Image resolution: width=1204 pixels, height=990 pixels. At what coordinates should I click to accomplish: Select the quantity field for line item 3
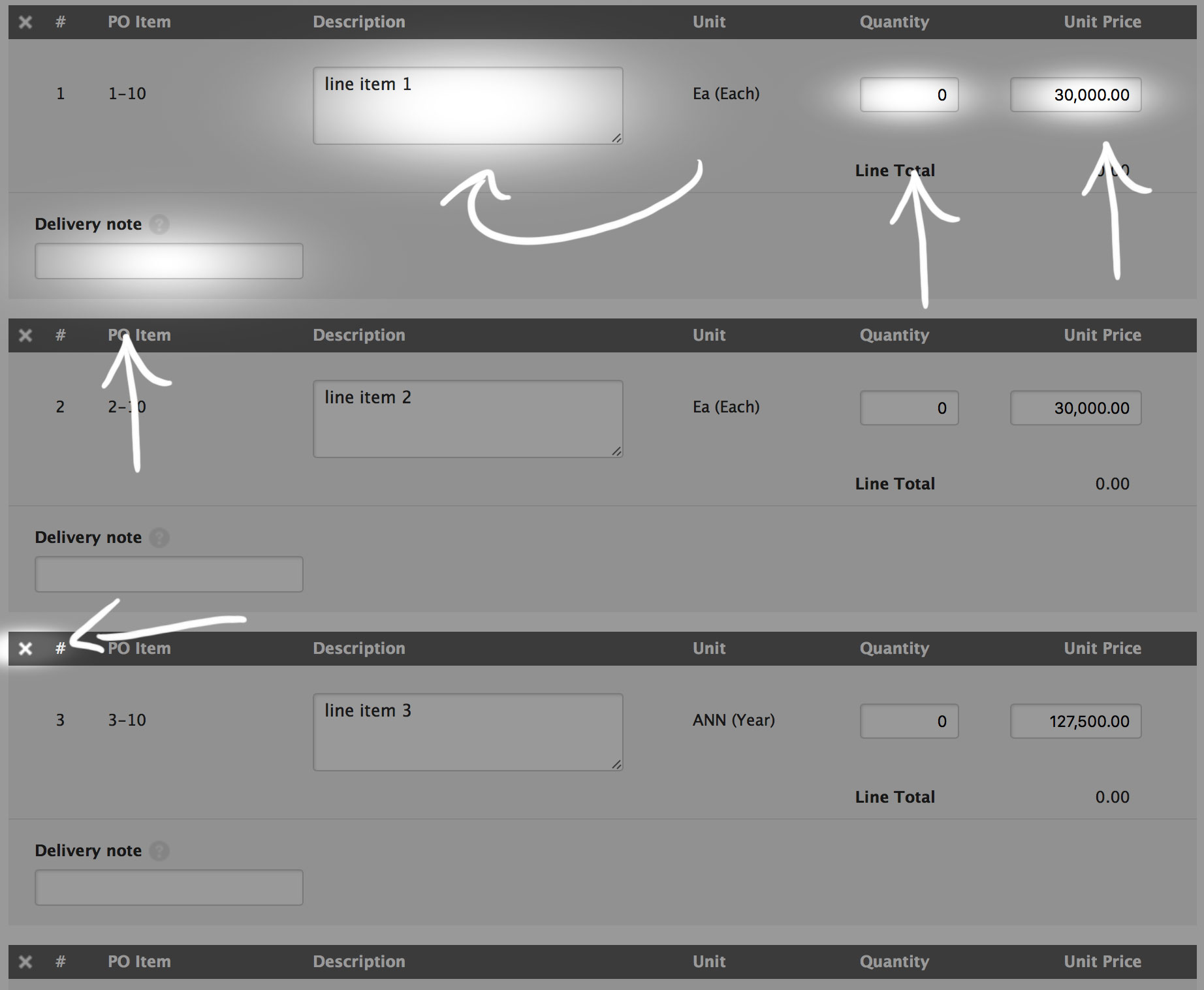(x=909, y=721)
